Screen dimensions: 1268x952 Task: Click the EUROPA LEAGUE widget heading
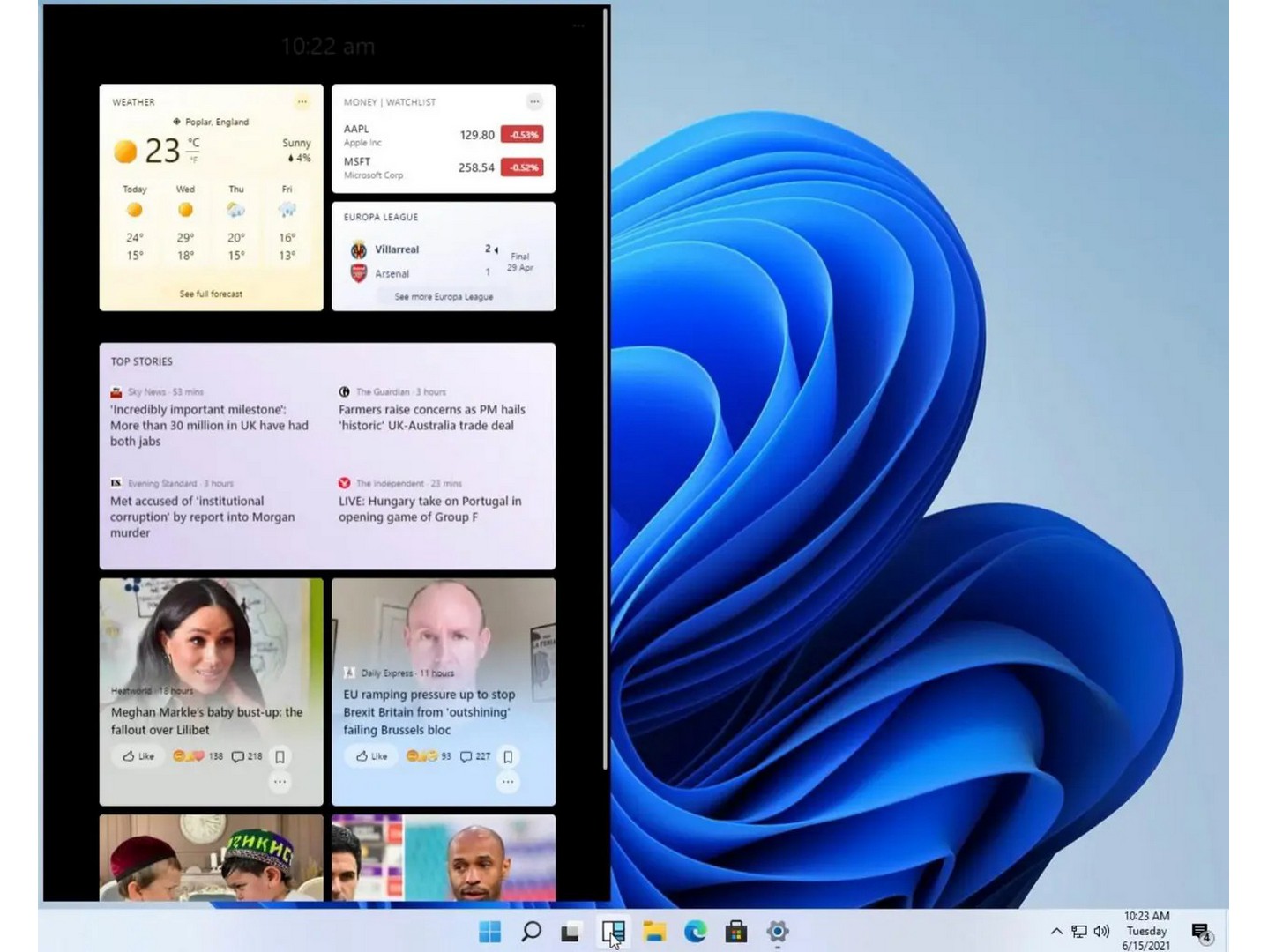381,217
